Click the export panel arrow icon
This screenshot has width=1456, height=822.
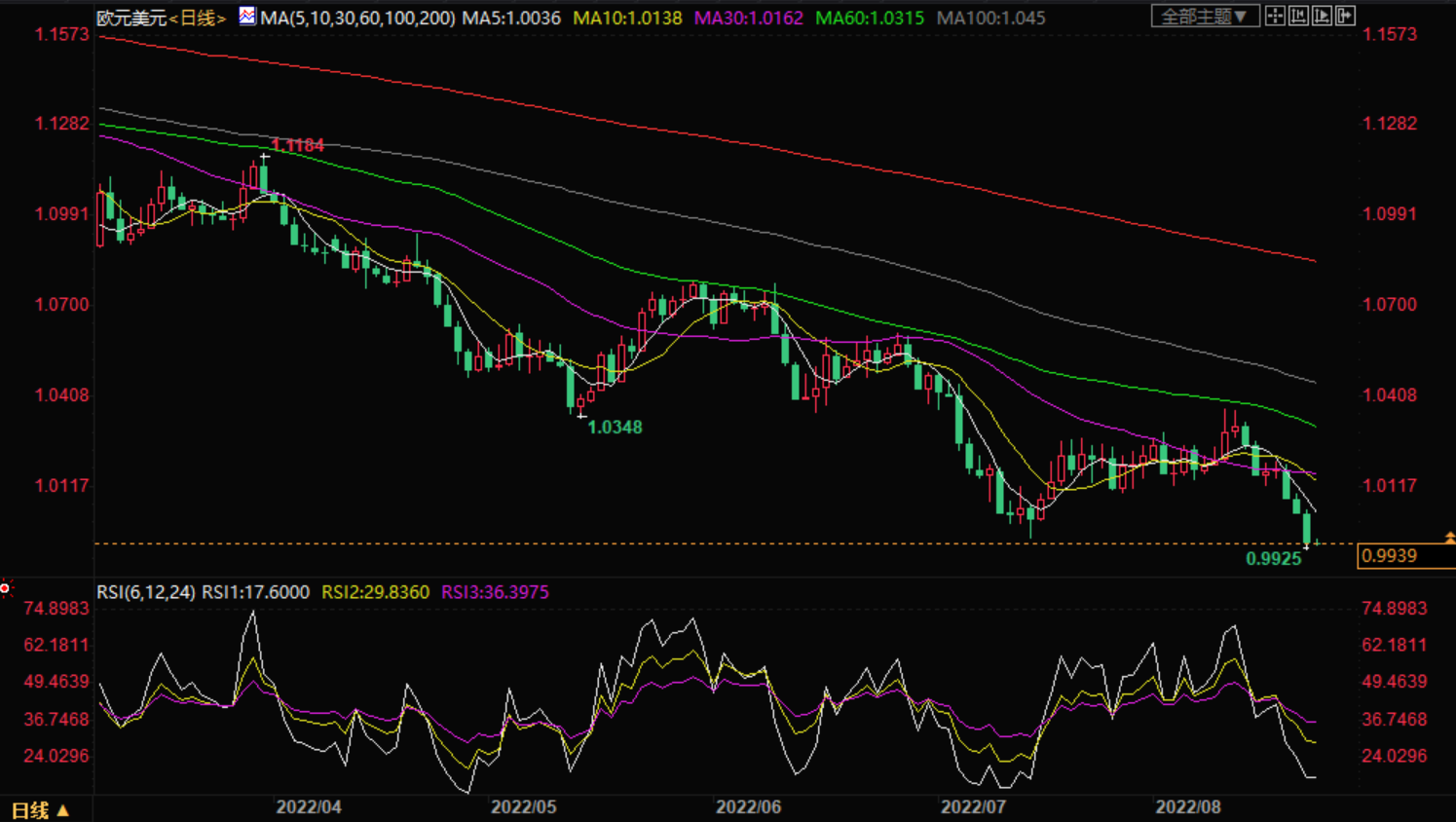(1345, 16)
